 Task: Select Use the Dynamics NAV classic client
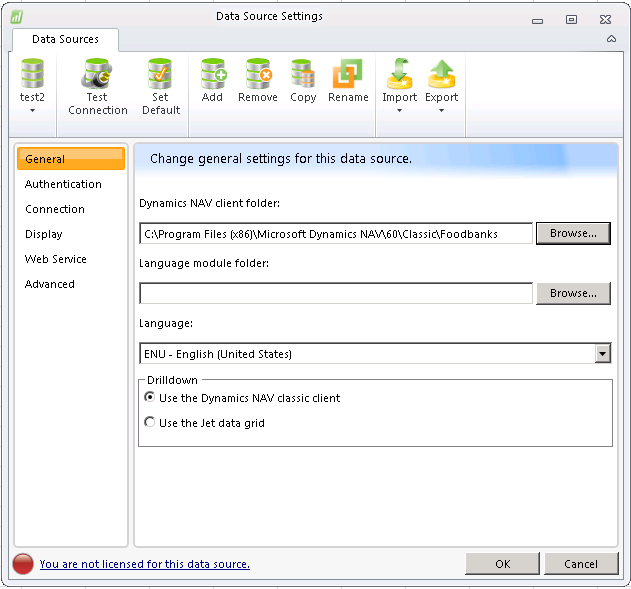[x=150, y=398]
